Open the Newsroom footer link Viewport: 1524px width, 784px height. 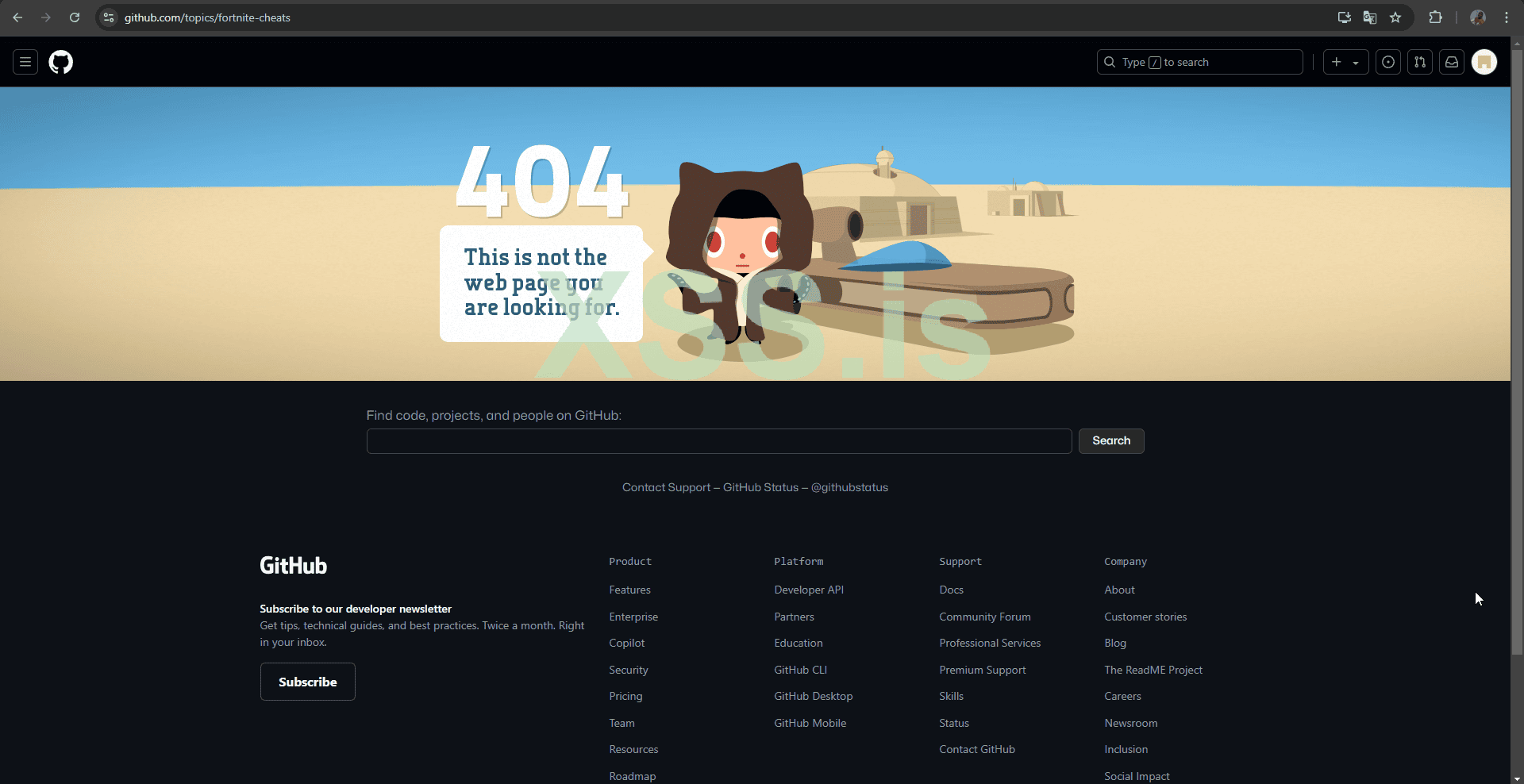point(1131,723)
